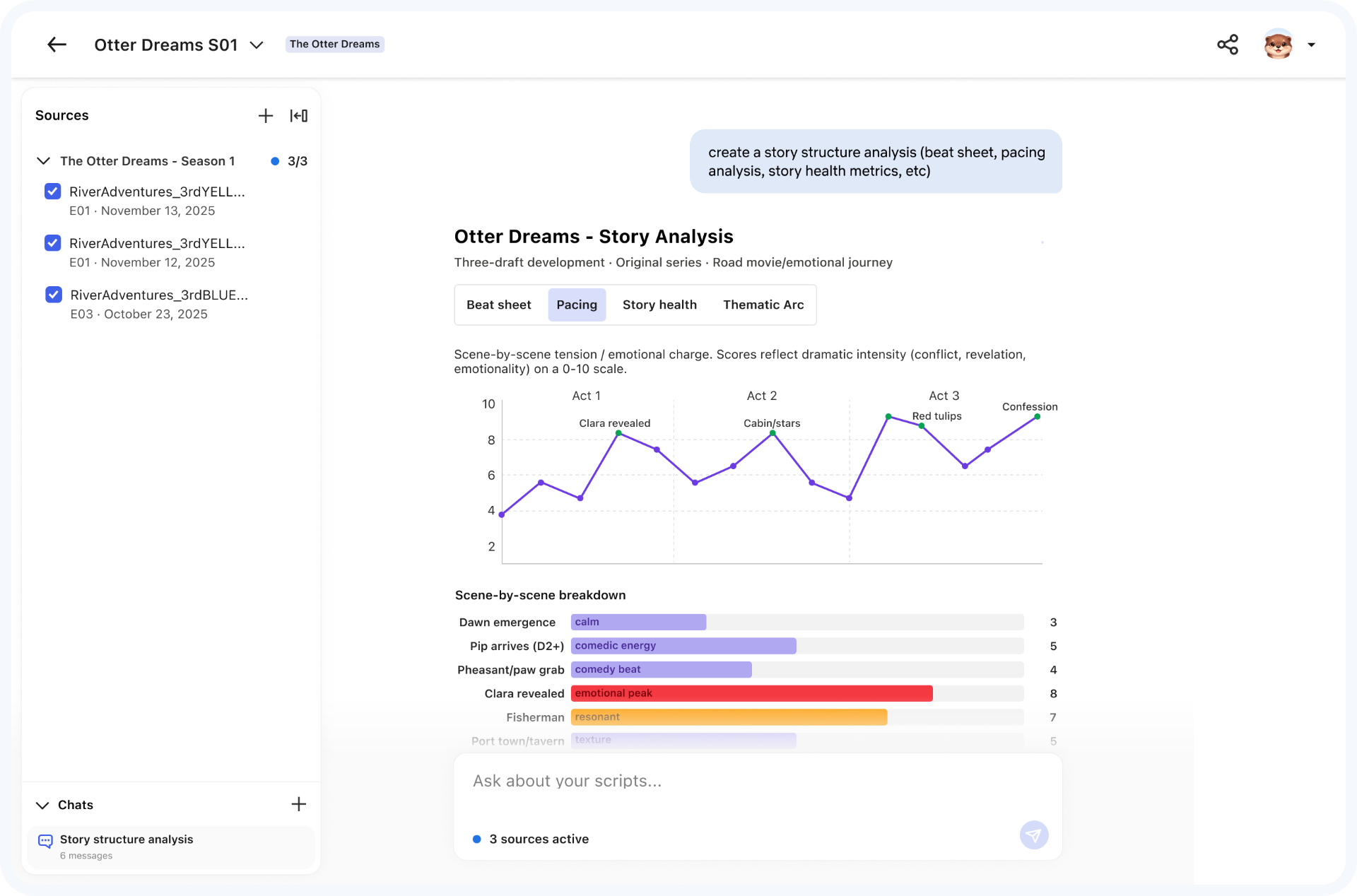Viewport: 1357px width, 896px height.
Task: Click the Cabin/stars chart peak point
Action: click(x=773, y=434)
